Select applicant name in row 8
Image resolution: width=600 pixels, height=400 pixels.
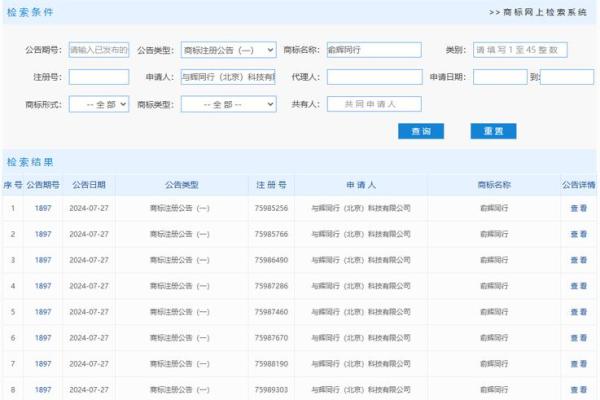pos(361,390)
